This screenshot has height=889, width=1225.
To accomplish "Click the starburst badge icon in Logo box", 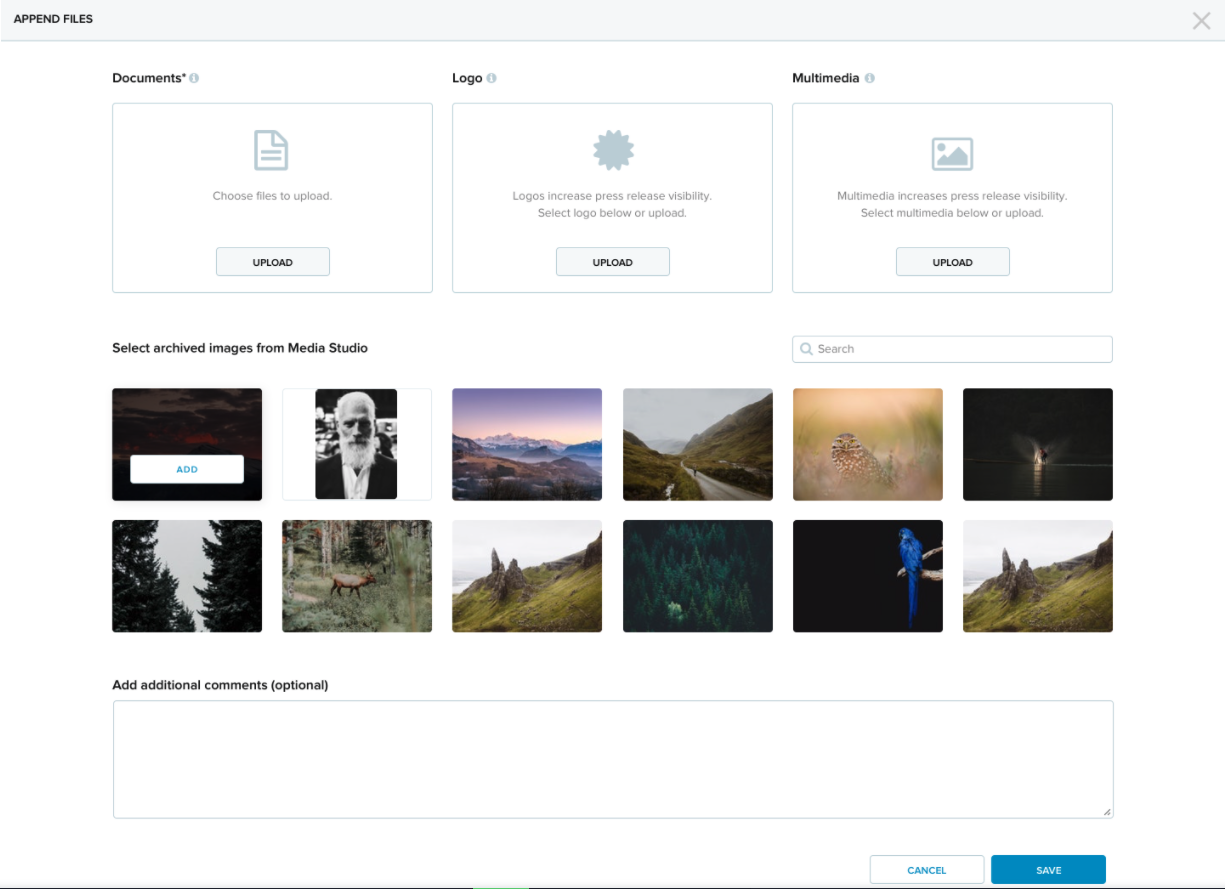I will (612, 151).
